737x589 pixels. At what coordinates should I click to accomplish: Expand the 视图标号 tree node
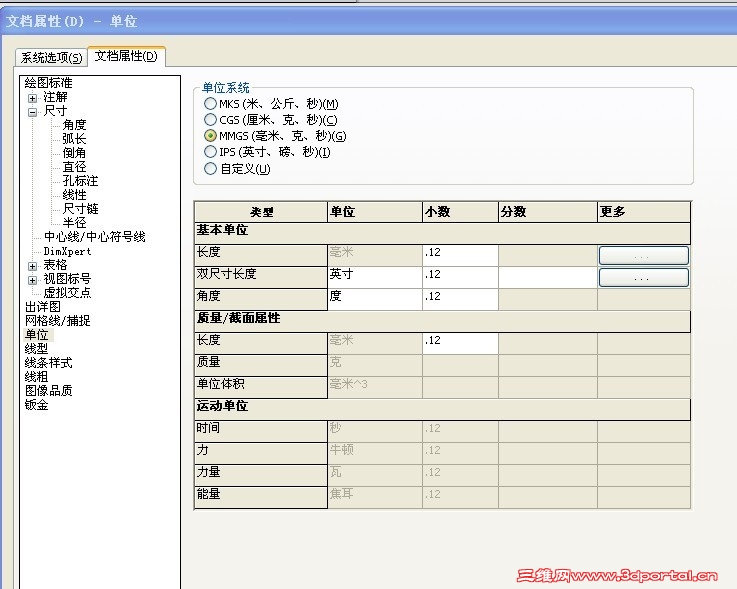[x=32, y=280]
